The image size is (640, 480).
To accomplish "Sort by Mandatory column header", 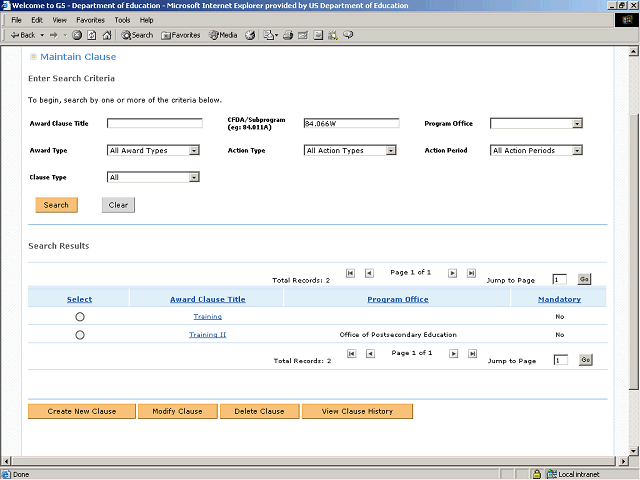I will [x=559, y=299].
